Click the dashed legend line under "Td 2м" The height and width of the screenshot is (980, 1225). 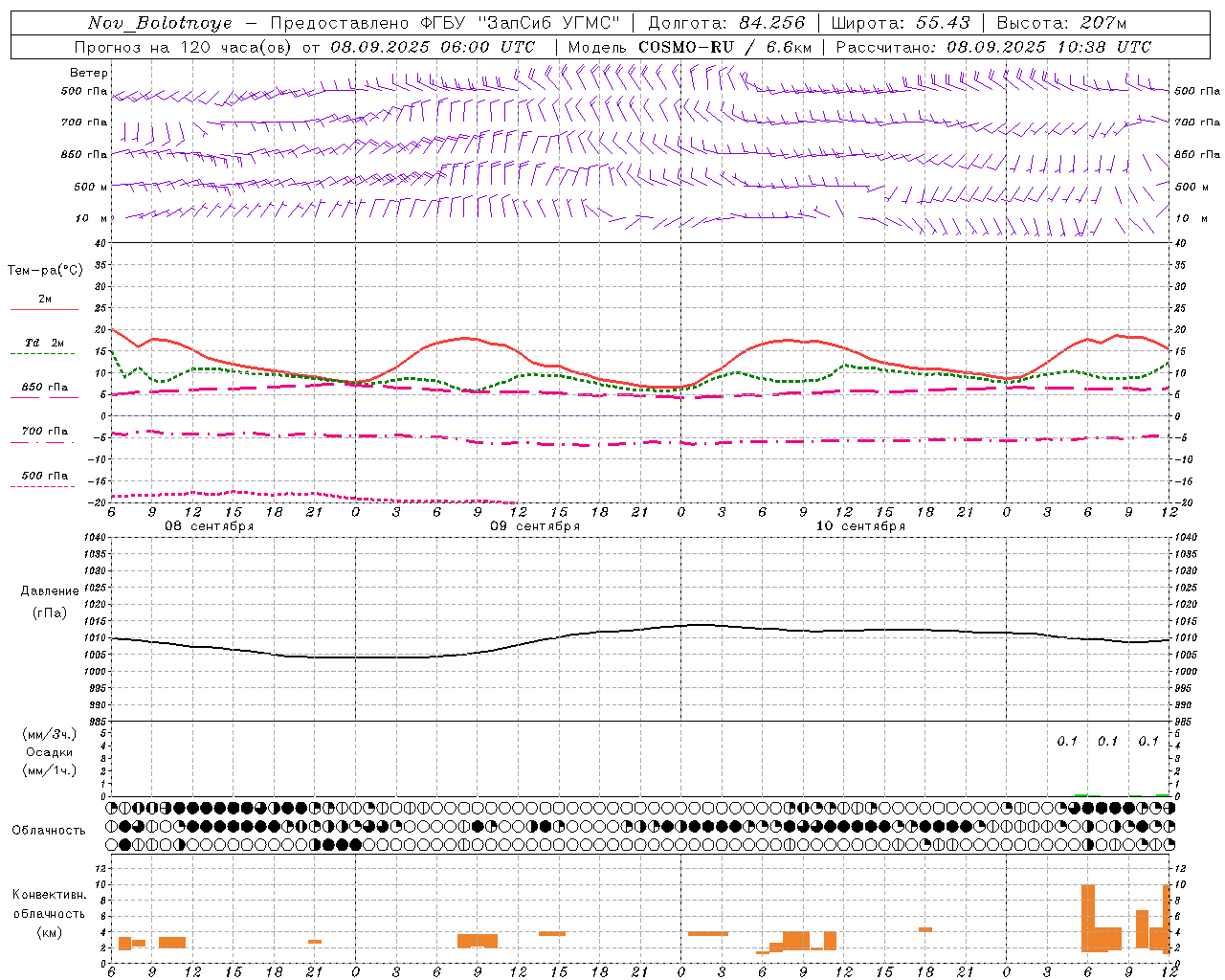click(43, 354)
